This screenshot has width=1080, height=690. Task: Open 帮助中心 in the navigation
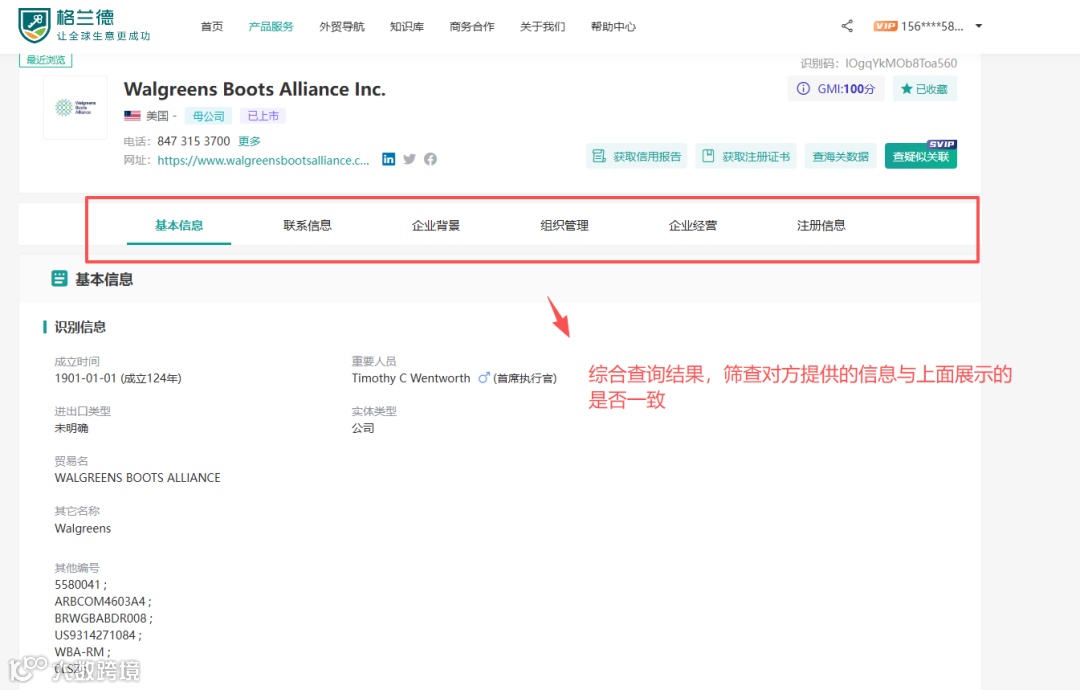pos(613,27)
